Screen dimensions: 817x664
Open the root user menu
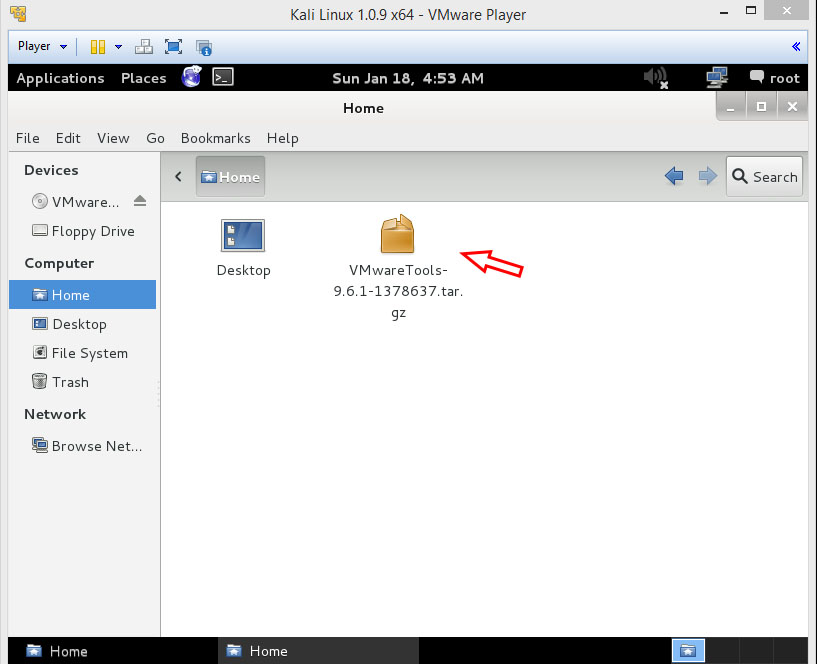coord(774,78)
